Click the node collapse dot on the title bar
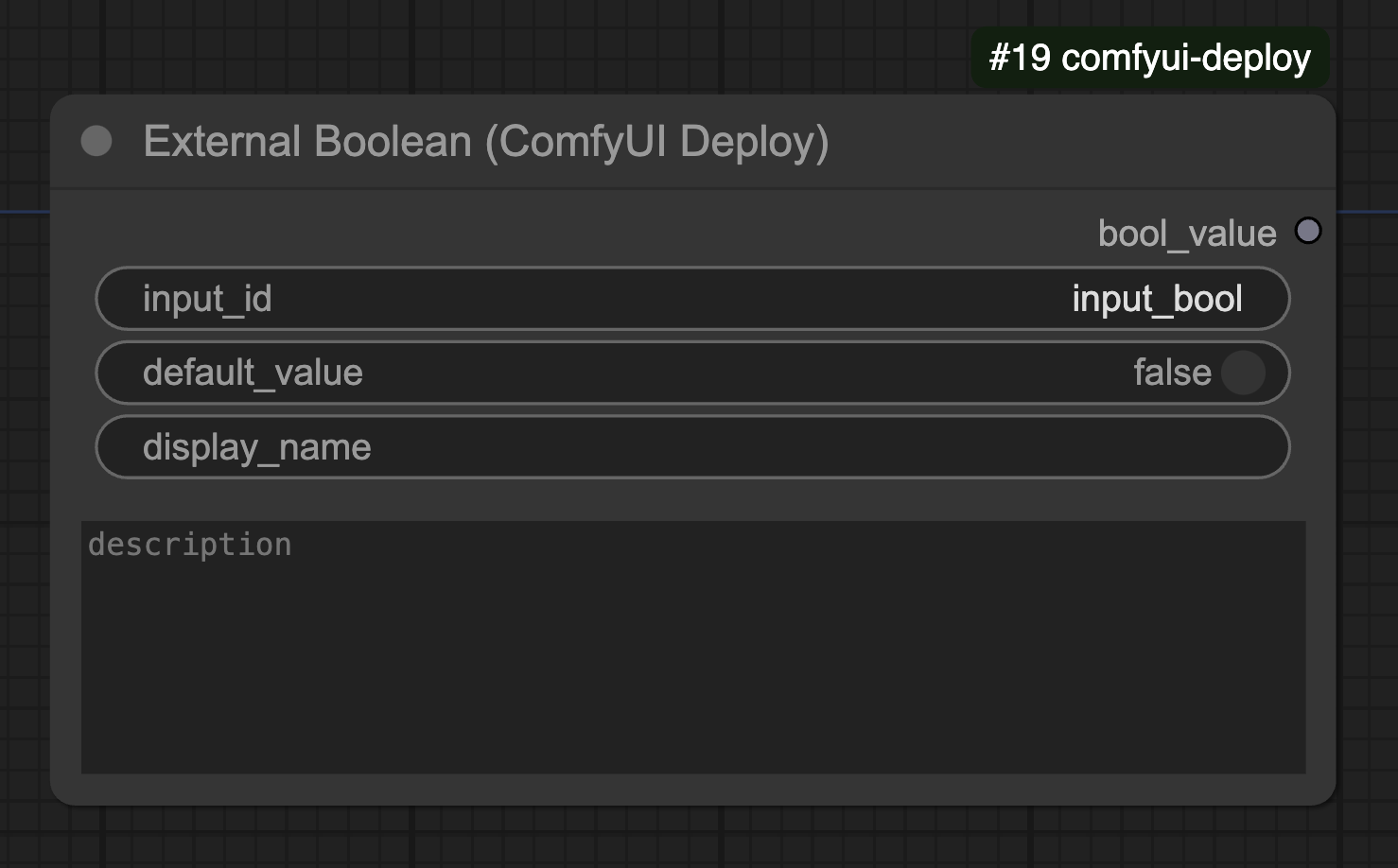This screenshot has height=868, width=1398. pyautogui.click(x=96, y=142)
